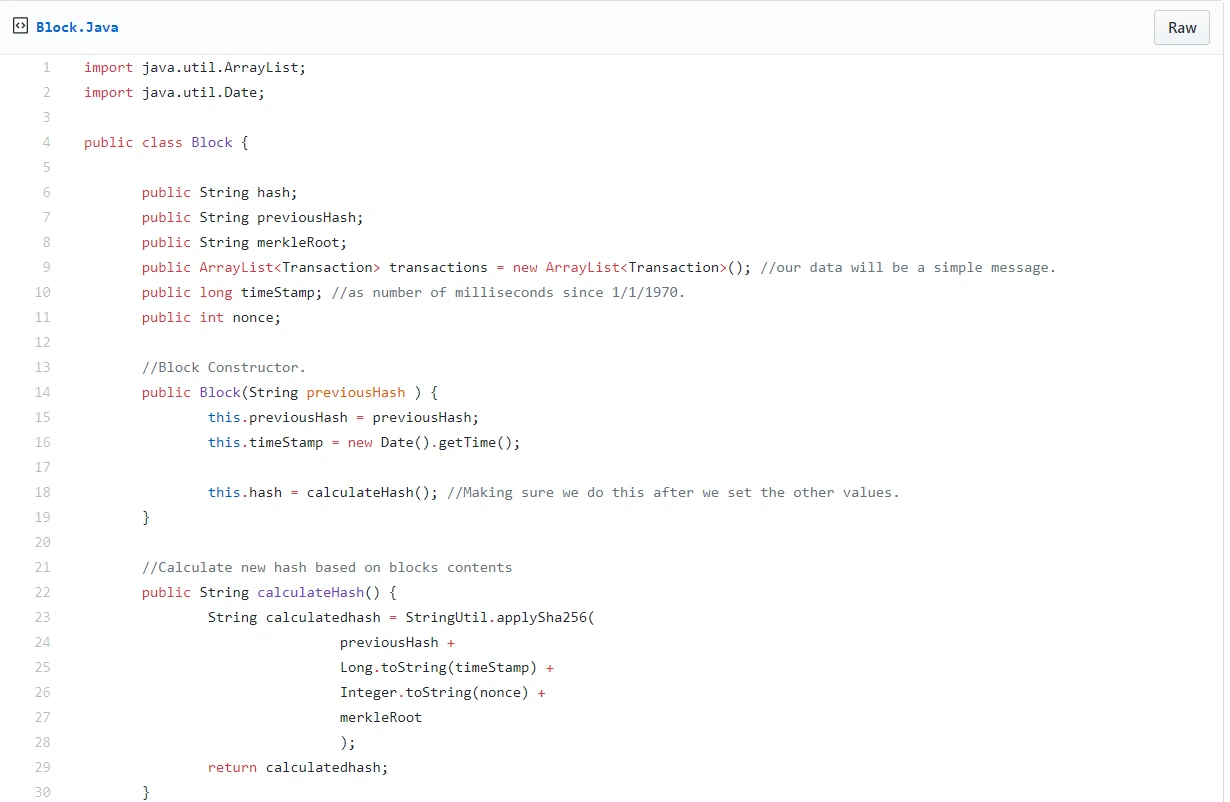This screenshot has width=1230, height=802.
Task: Click 'public String merkleRoot;' field line
Action: click(x=245, y=243)
